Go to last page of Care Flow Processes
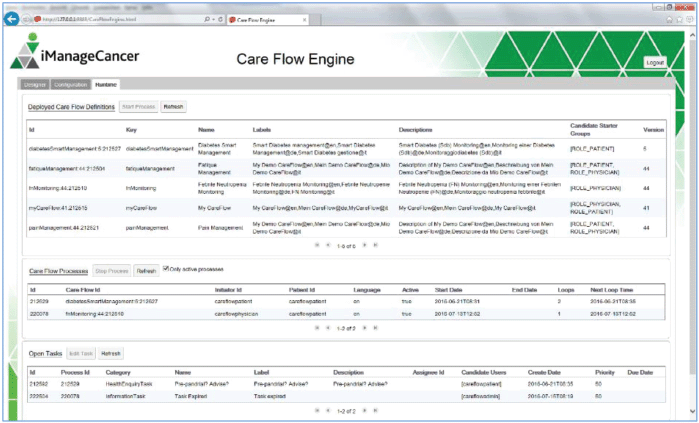This screenshot has width=699, height=423. (375, 328)
